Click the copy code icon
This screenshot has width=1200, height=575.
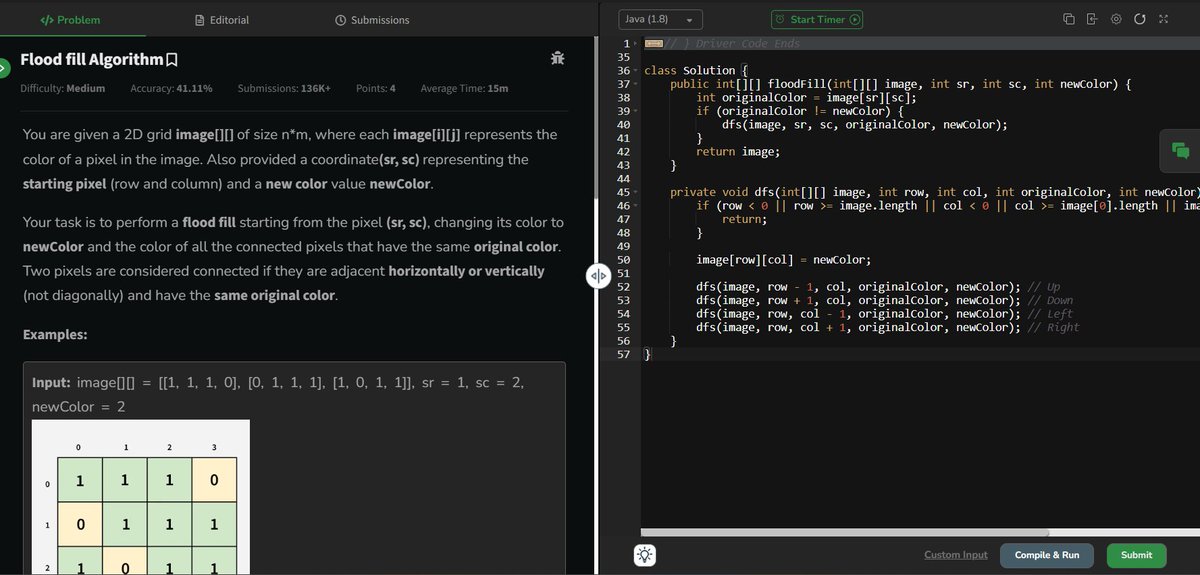click(1068, 19)
